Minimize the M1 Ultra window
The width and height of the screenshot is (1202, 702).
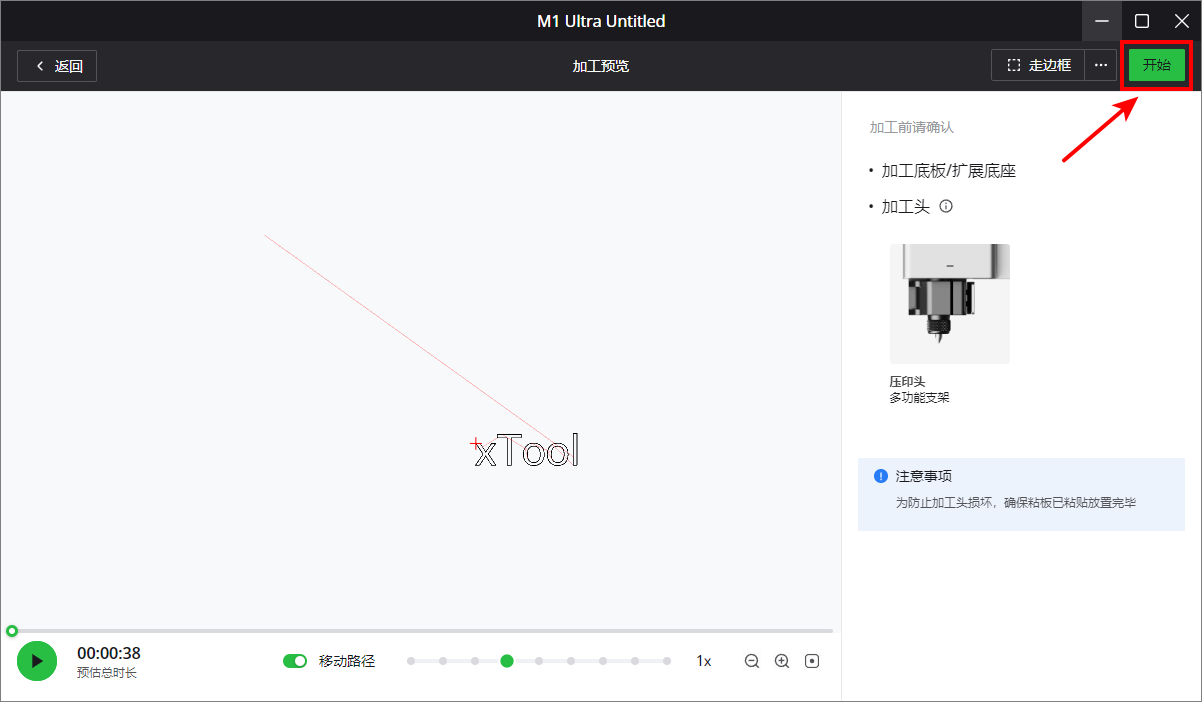coord(1102,20)
